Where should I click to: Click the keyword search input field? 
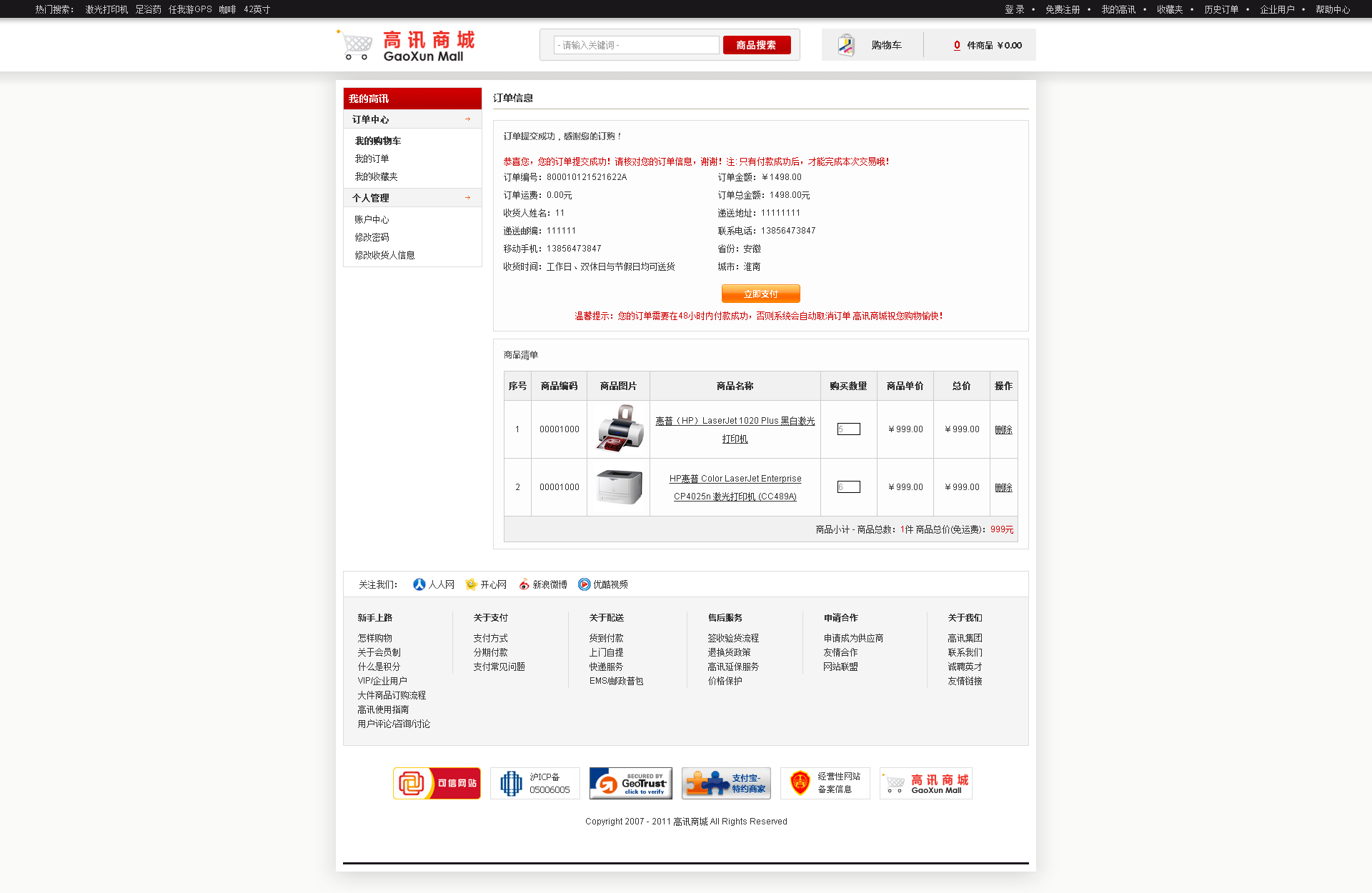pos(636,45)
